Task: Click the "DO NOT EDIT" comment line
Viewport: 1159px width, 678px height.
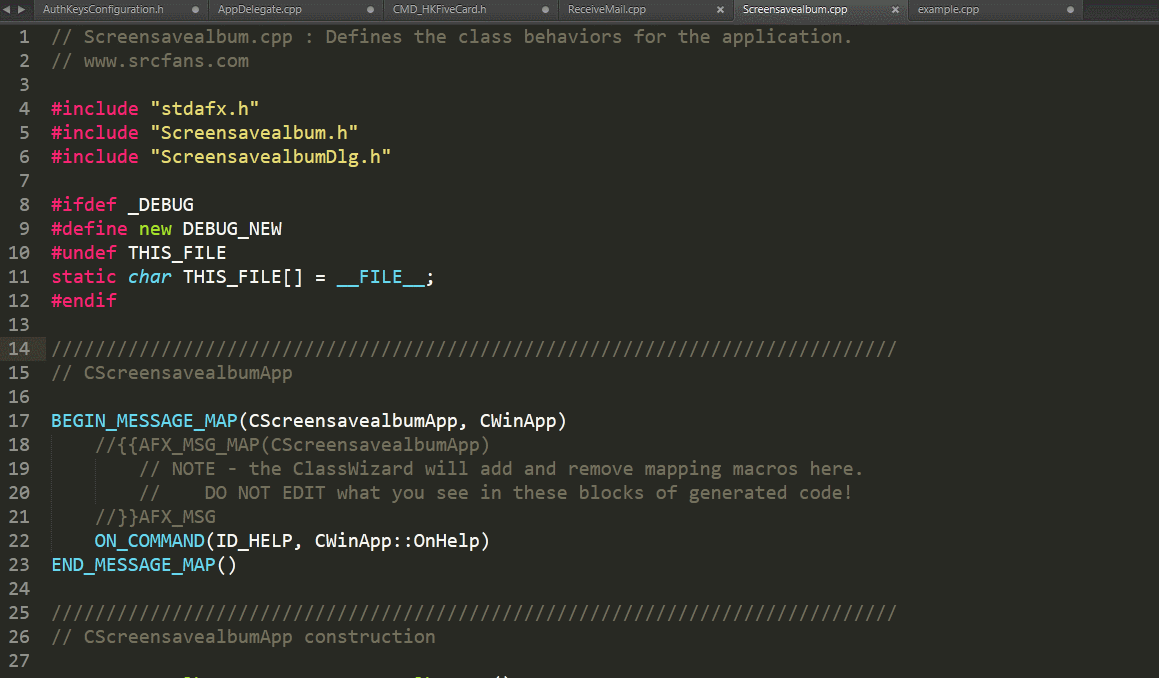Action: [x=495, y=493]
